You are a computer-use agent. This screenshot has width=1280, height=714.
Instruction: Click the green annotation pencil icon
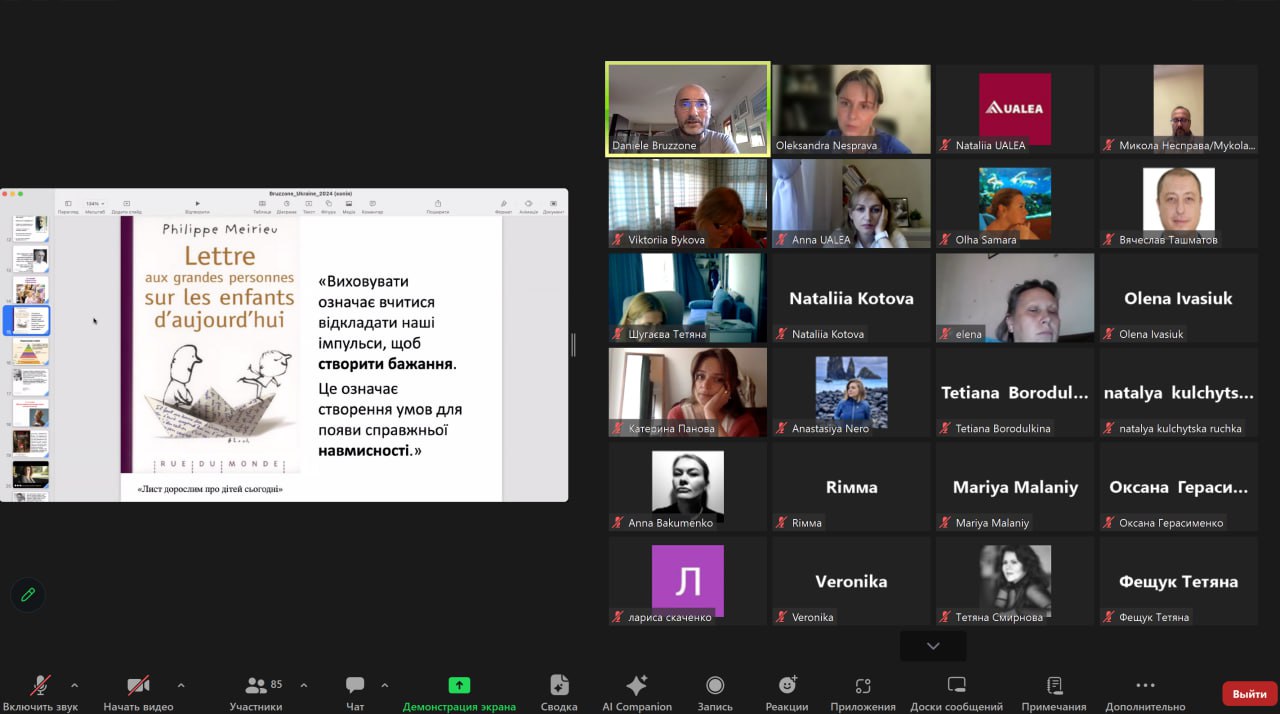click(28, 595)
